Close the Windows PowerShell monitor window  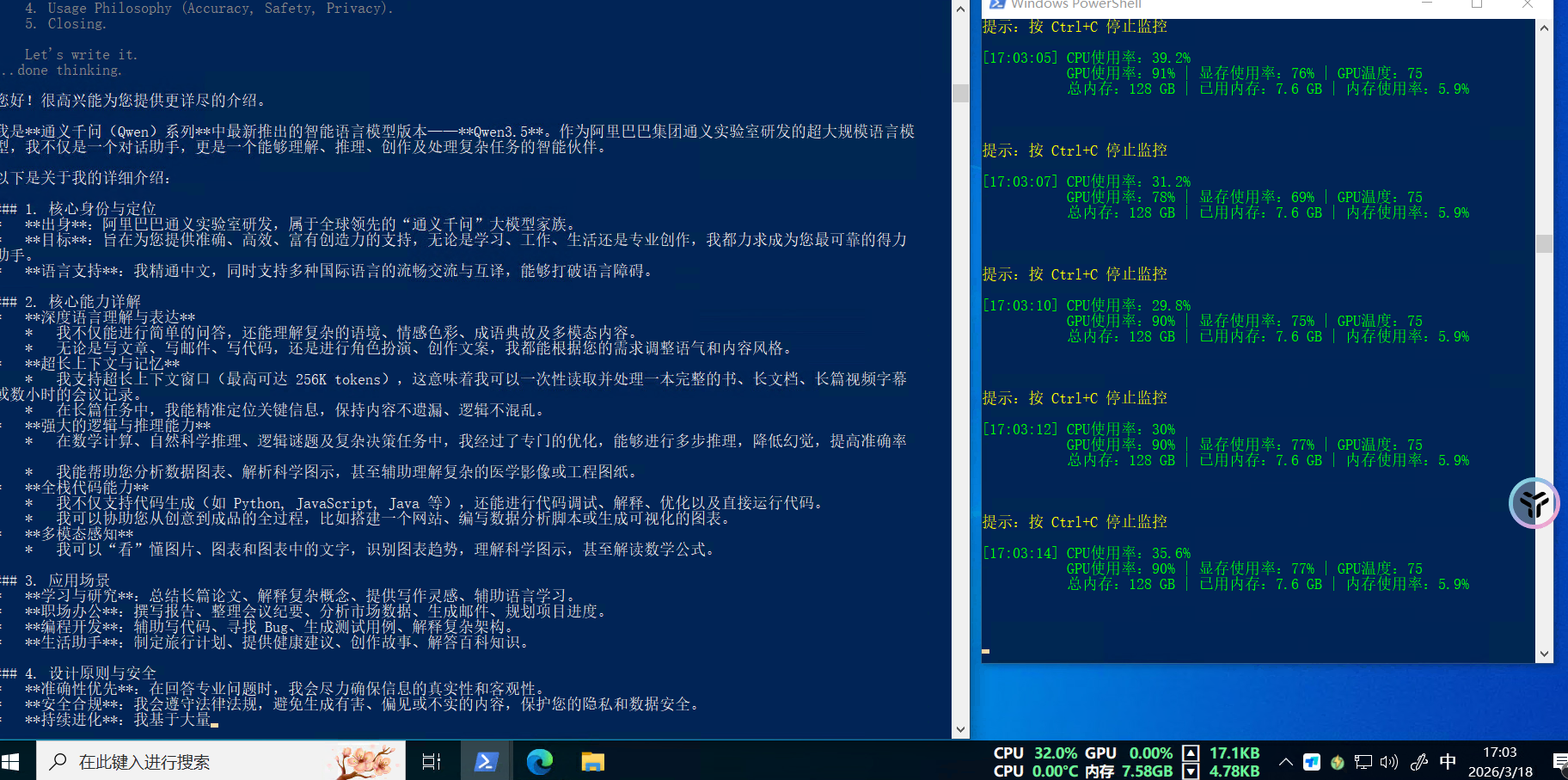click(1528, 4)
